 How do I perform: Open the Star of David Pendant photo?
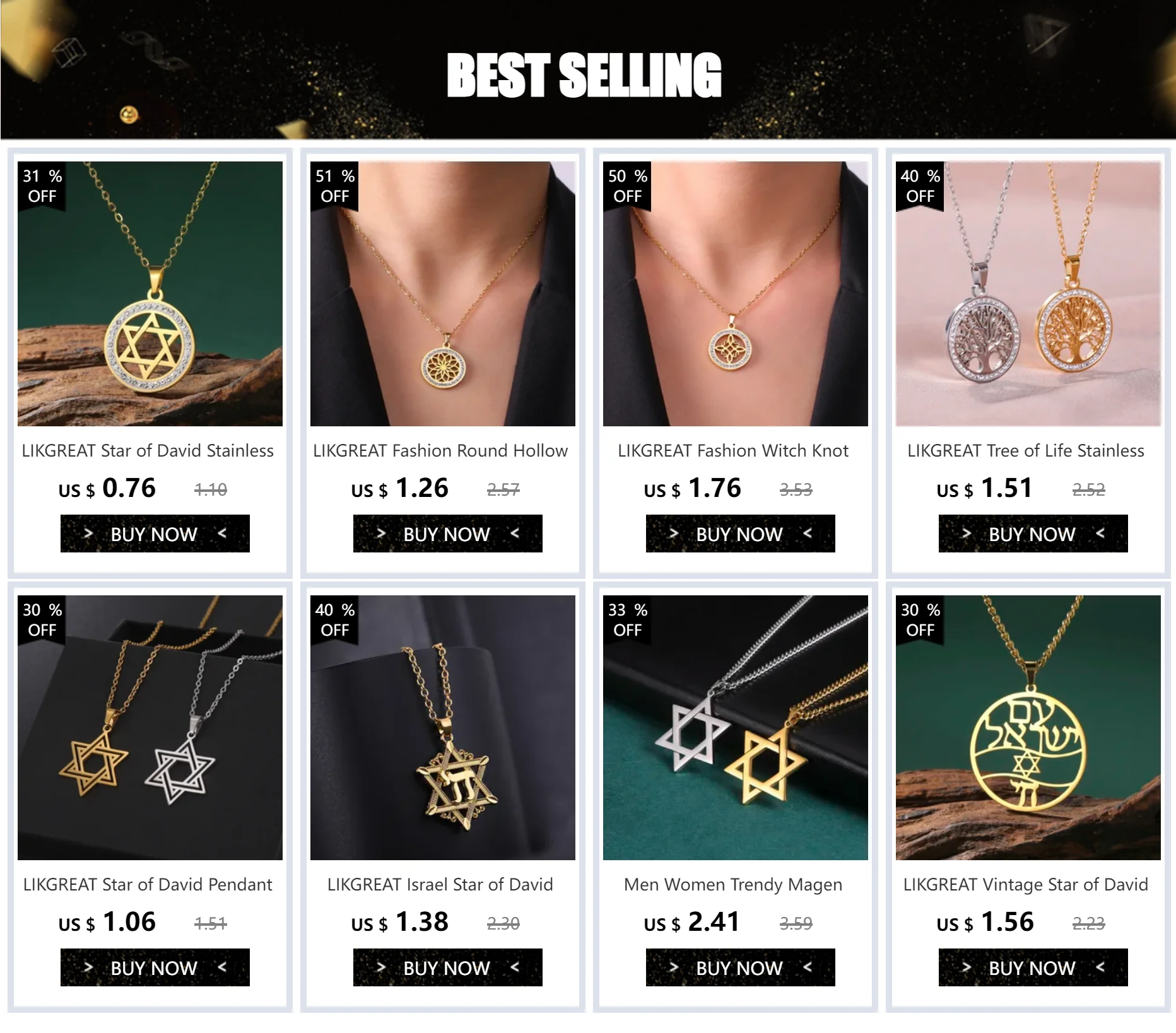tap(150, 728)
